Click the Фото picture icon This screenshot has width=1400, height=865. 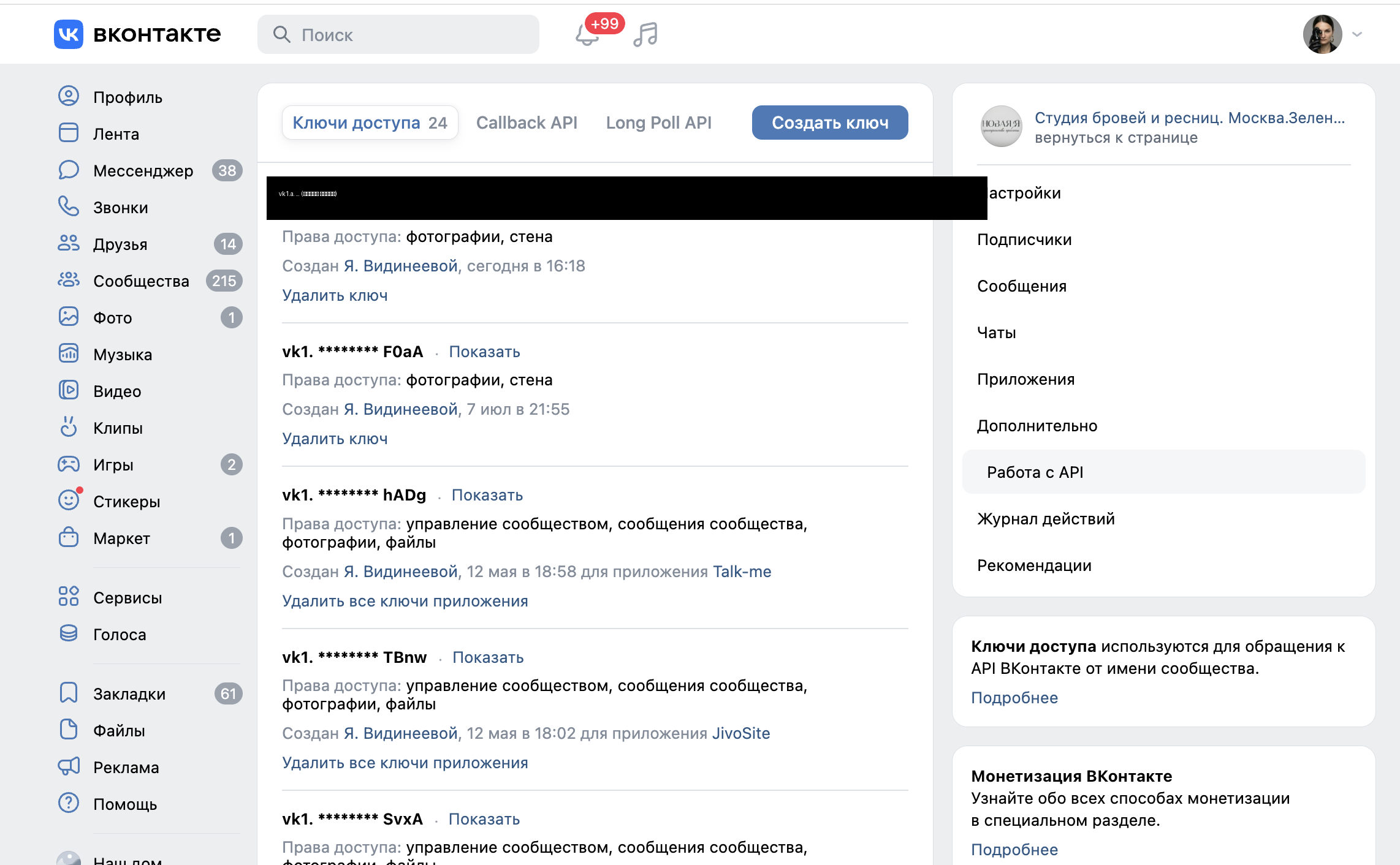(69, 317)
